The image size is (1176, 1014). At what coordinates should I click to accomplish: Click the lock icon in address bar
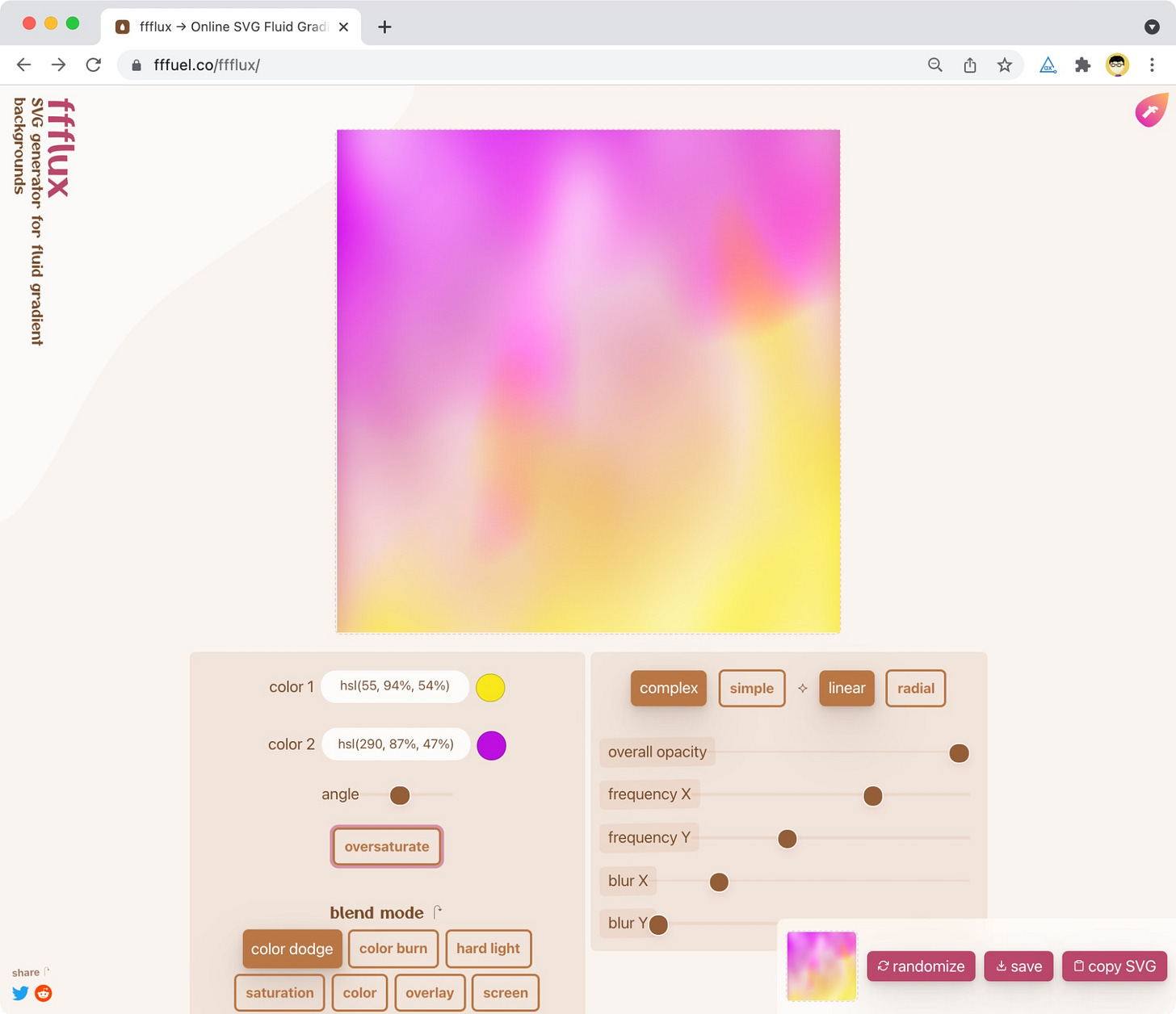point(136,65)
